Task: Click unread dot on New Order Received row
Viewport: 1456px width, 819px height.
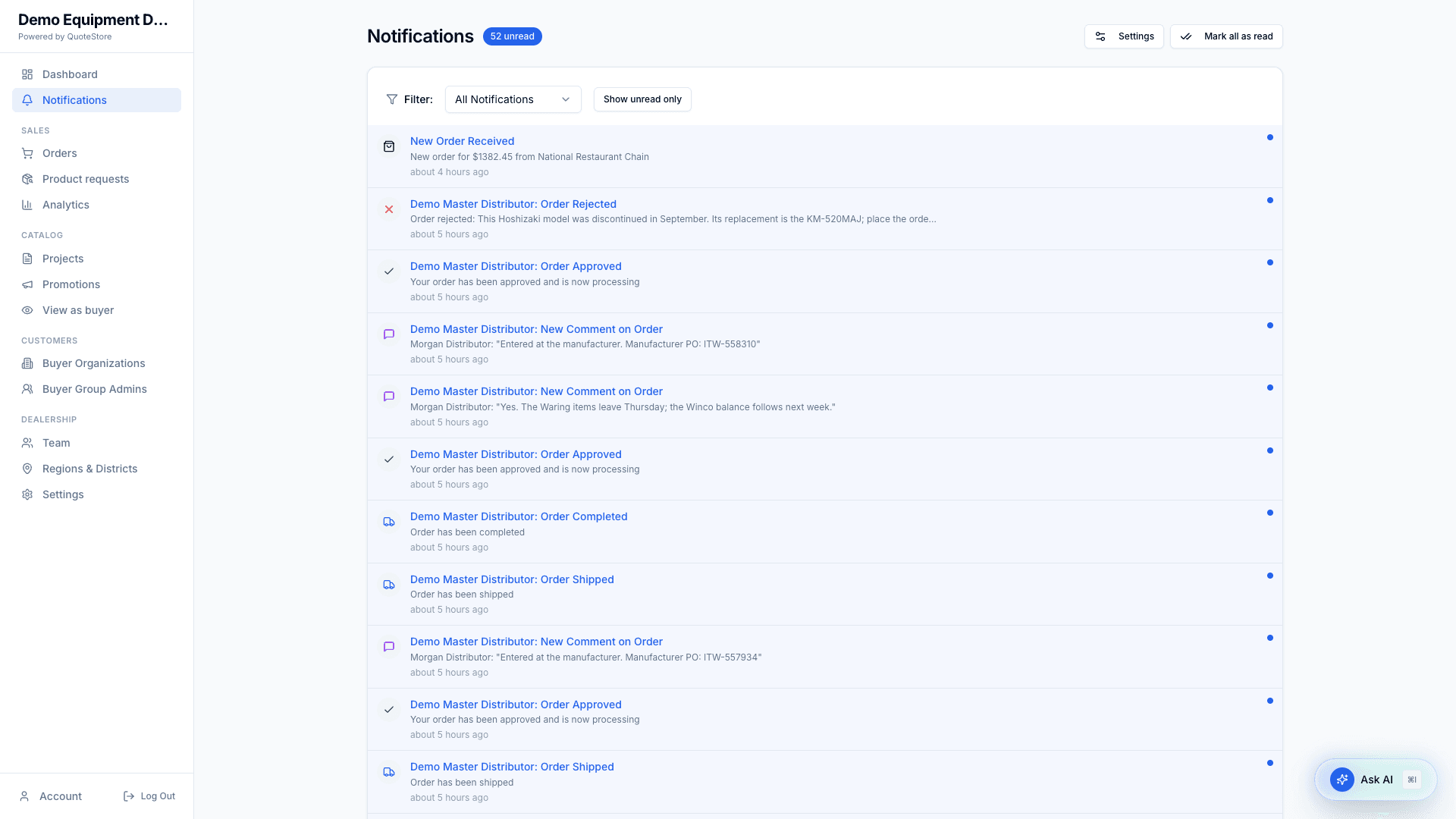Action: (1270, 137)
